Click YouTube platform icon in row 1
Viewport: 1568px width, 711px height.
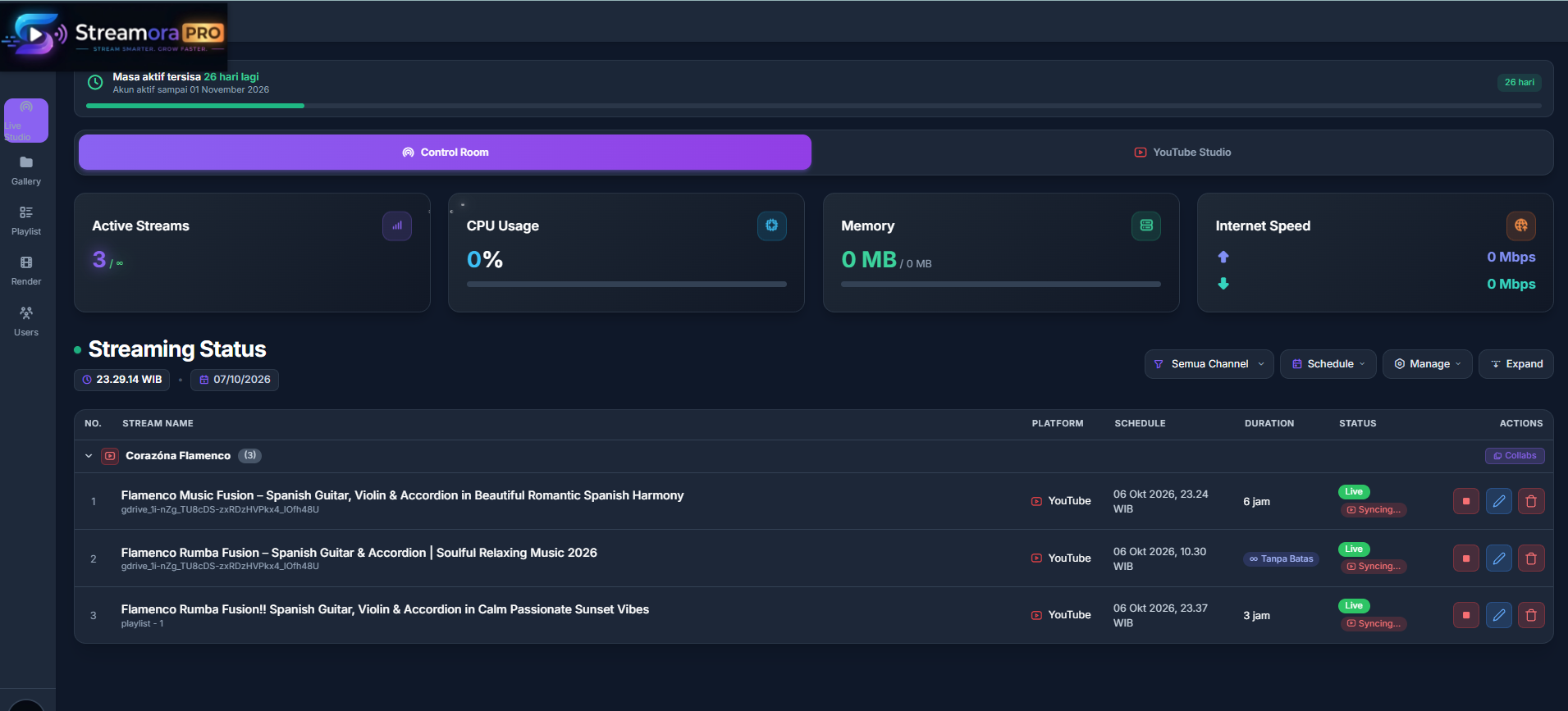(1036, 501)
